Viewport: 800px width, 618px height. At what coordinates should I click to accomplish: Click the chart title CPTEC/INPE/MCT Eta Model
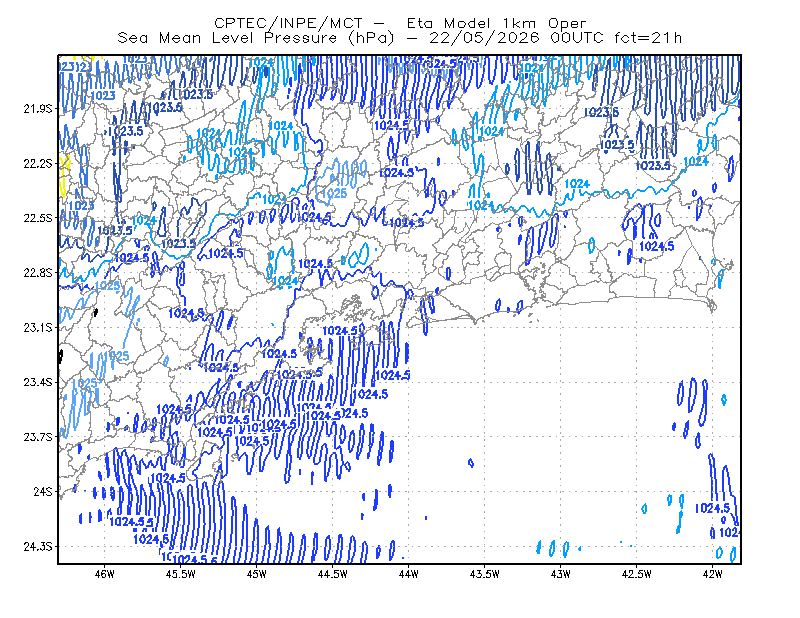click(x=400, y=23)
